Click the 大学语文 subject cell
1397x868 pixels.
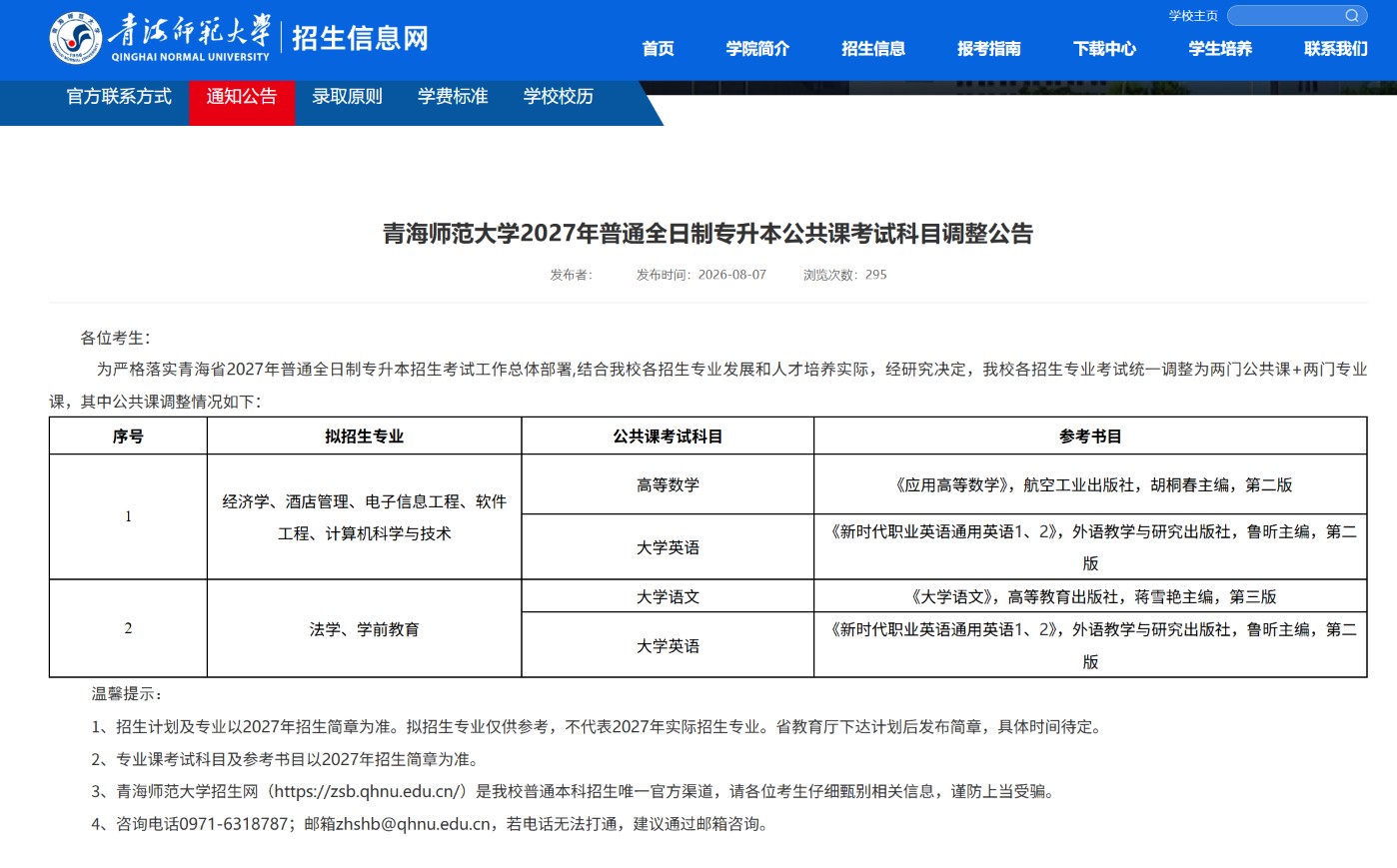click(668, 596)
